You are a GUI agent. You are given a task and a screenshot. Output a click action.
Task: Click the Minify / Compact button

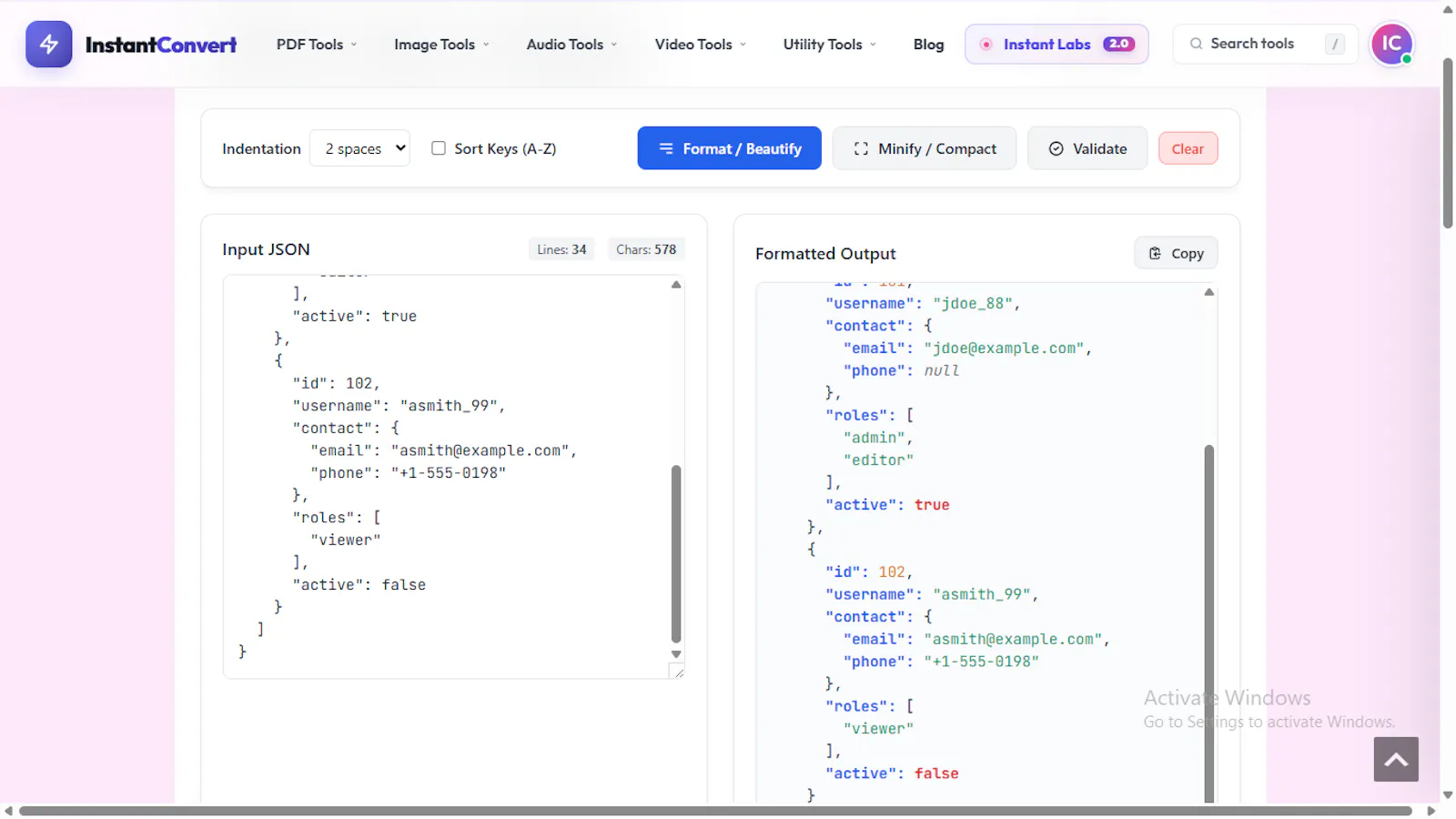(924, 148)
